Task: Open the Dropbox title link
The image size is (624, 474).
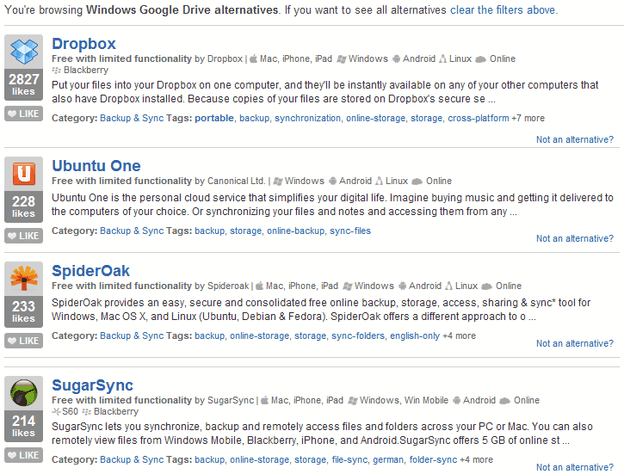Action: [84, 44]
